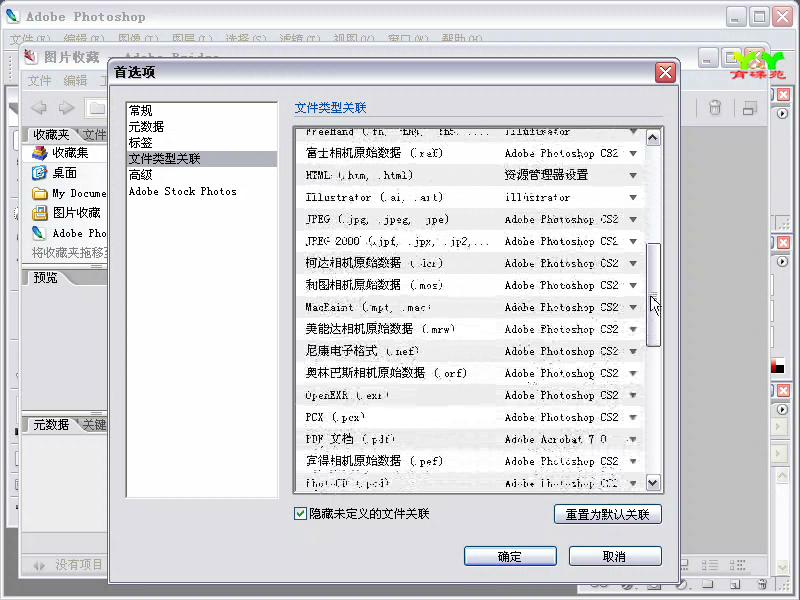Go back using Bridge's back arrow
Screen dimensions: 800x600
point(39,108)
